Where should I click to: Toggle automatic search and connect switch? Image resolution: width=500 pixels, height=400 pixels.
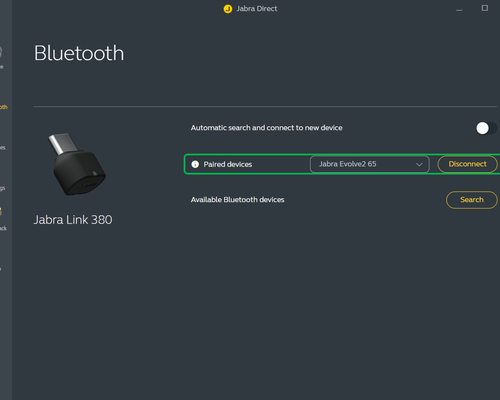pyautogui.click(x=486, y=128)
